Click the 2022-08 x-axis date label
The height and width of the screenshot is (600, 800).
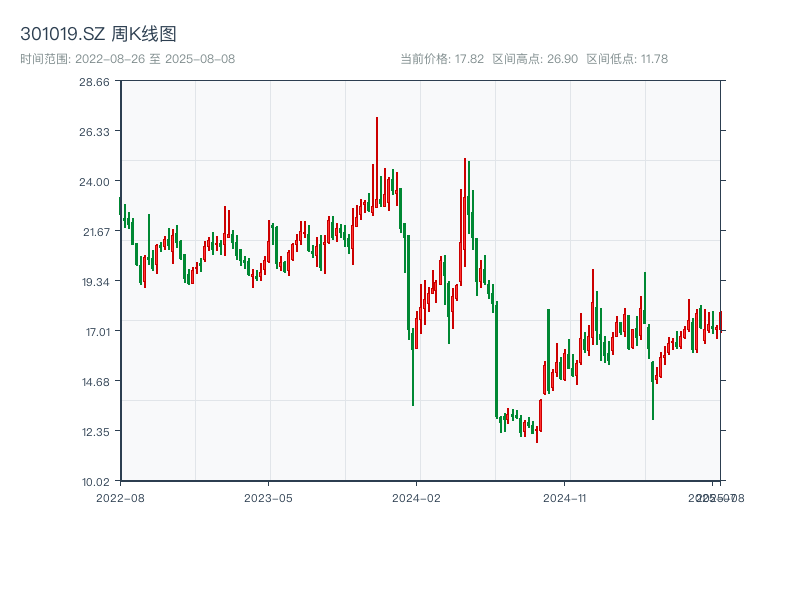pyautogui.click(x=120, y=497)
